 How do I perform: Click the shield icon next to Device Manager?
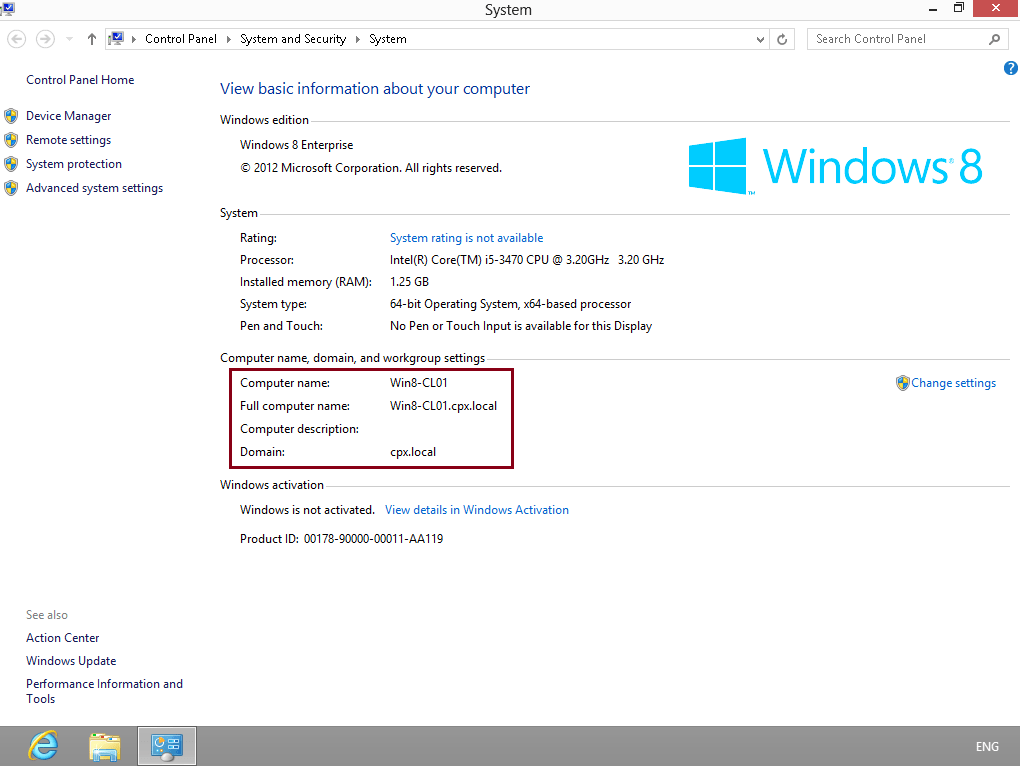(11, 116)
